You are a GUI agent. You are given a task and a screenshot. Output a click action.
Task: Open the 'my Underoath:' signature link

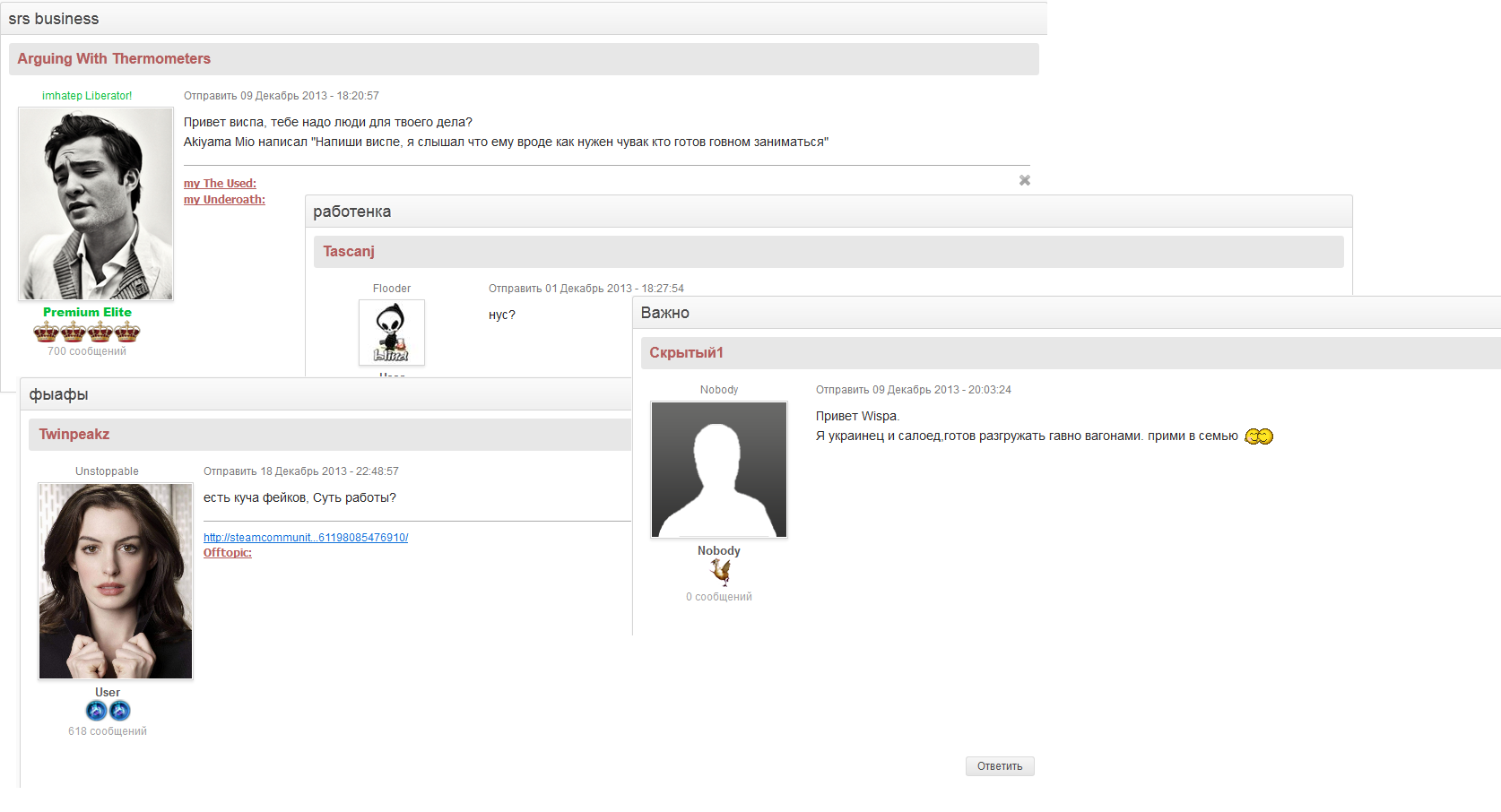click(224, 200)
